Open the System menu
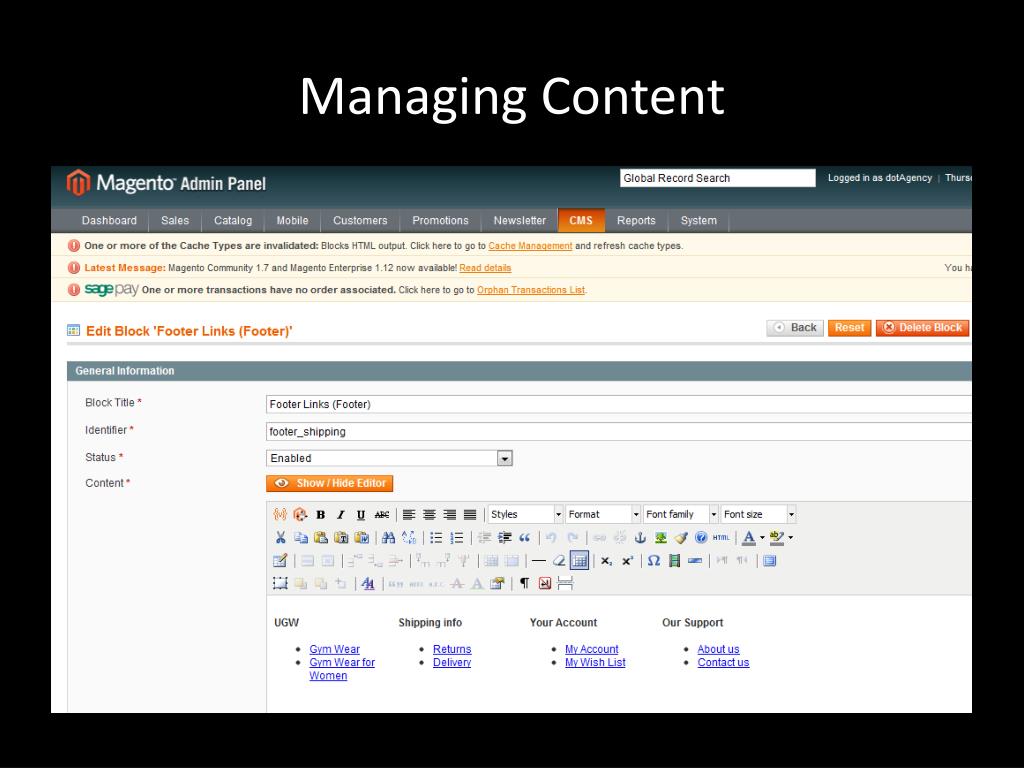This screenshot has width=1024, height=768. pos(699,221)
